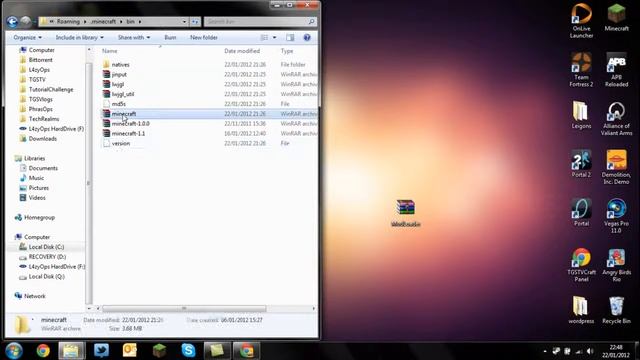
Task: Open the Minecraft desktop shortcut
Action: pos(616,17)
